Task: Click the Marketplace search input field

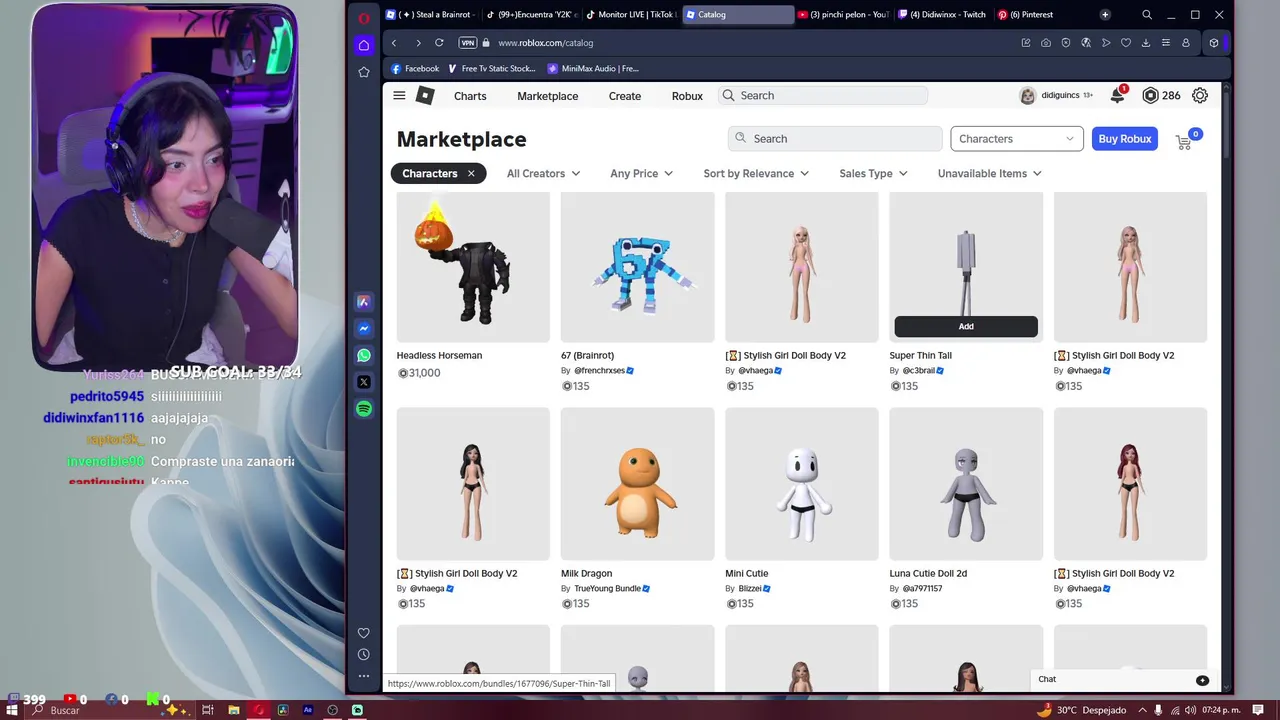Action: [x=835, y=139]
